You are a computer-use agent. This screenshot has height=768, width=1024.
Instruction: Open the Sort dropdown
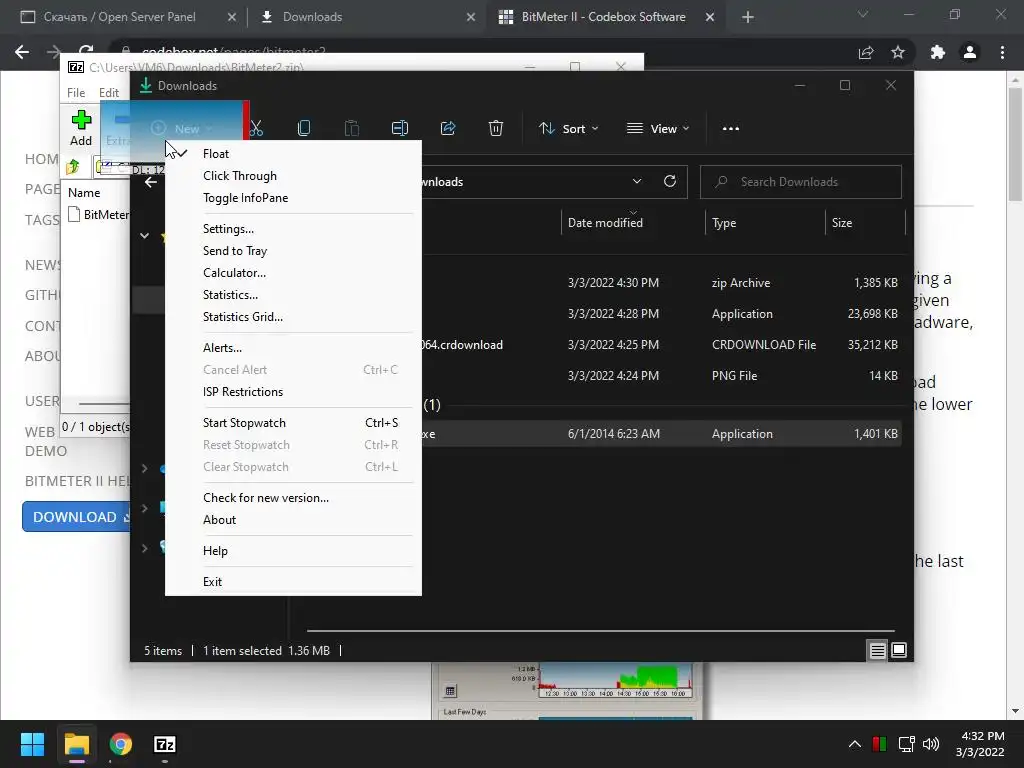tap(568, 129)
